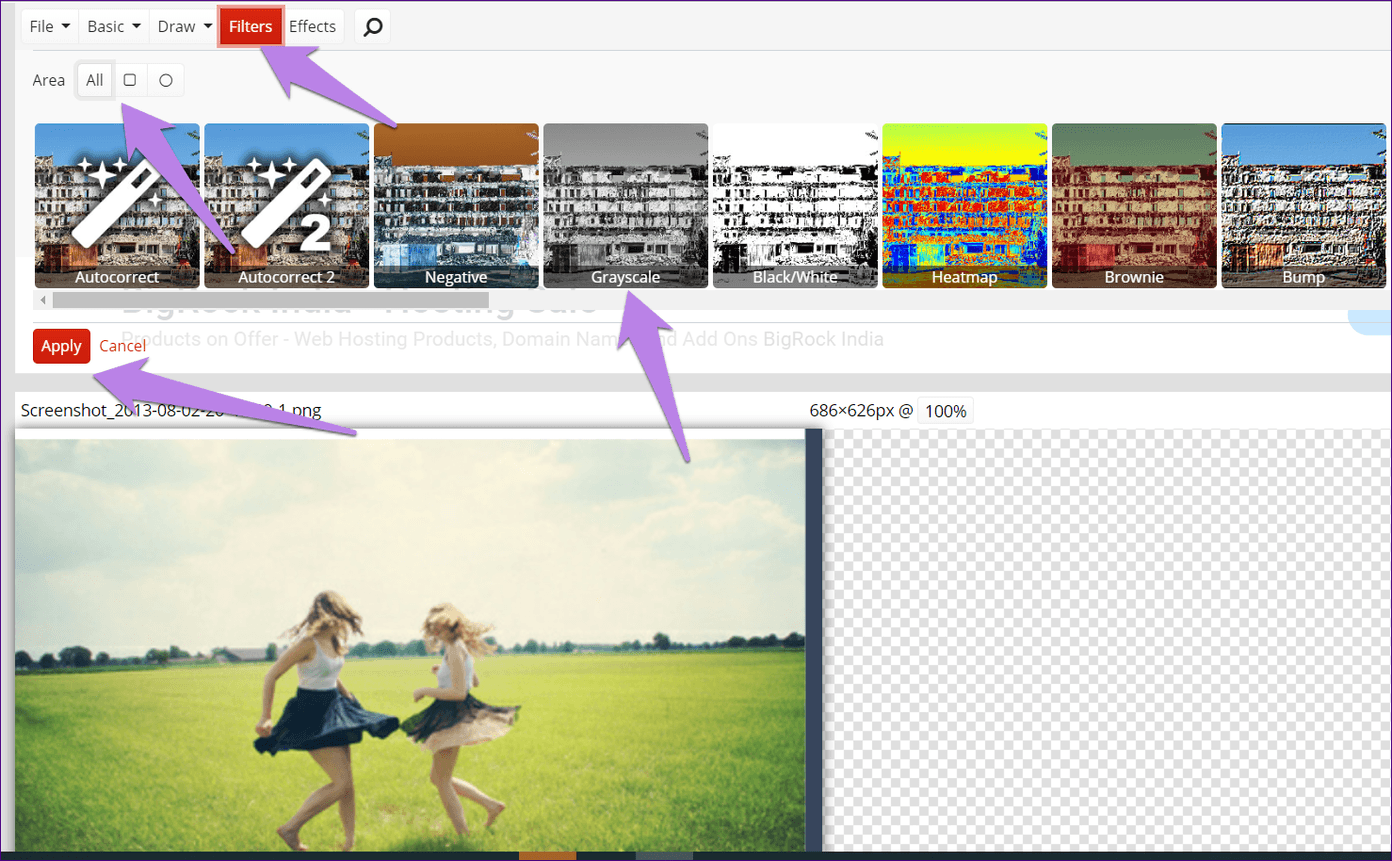The image size is (1392, 861).
Task: Click the Cancel link
Action: coord(123,346)
